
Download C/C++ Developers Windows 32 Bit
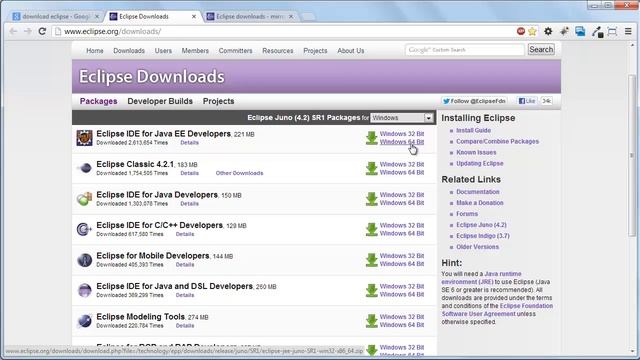(x=402, y=225)
